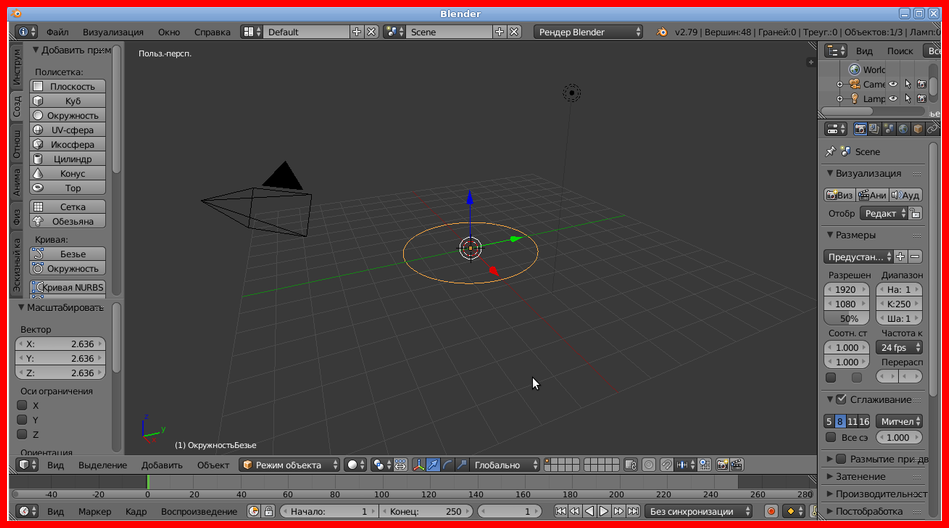Viewport: 949px width, 528px height.
Task: Open the Добавить menu in the 3D view header
Action: coord(162,465)
